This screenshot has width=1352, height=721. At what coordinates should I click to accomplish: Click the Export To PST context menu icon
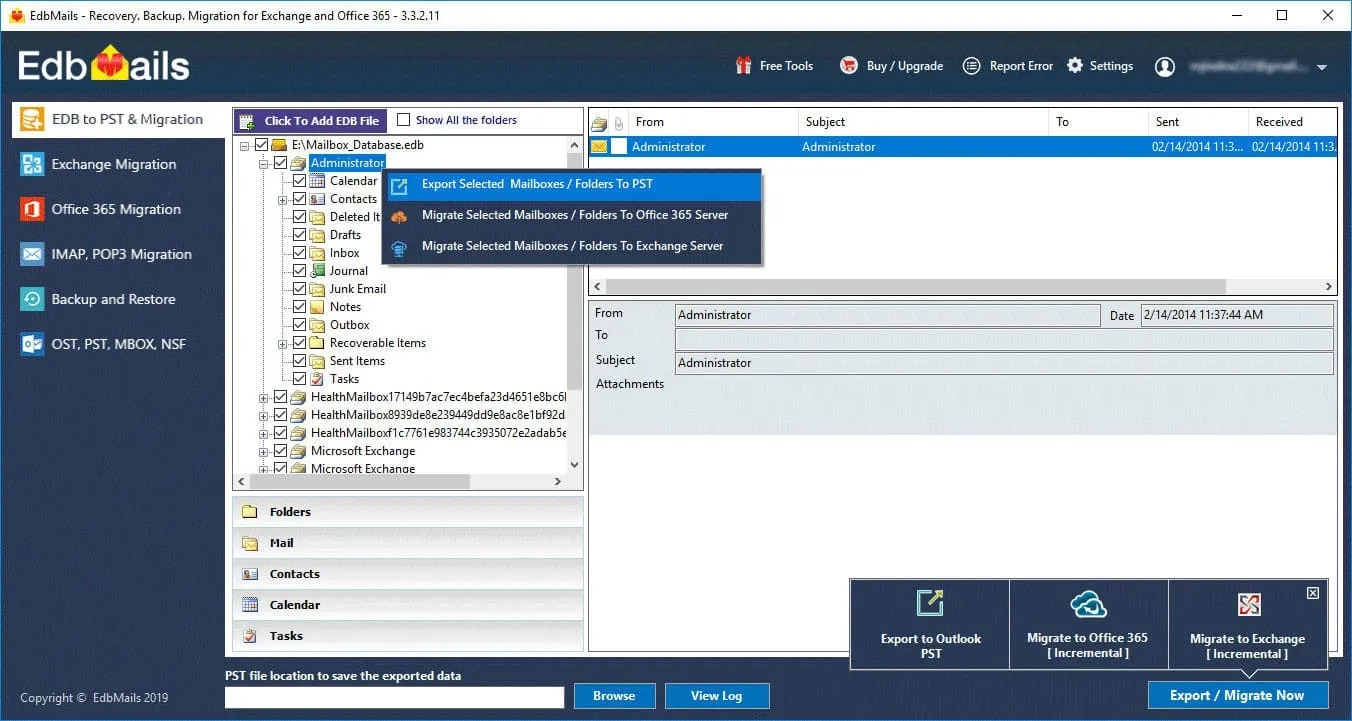(399, 185)
